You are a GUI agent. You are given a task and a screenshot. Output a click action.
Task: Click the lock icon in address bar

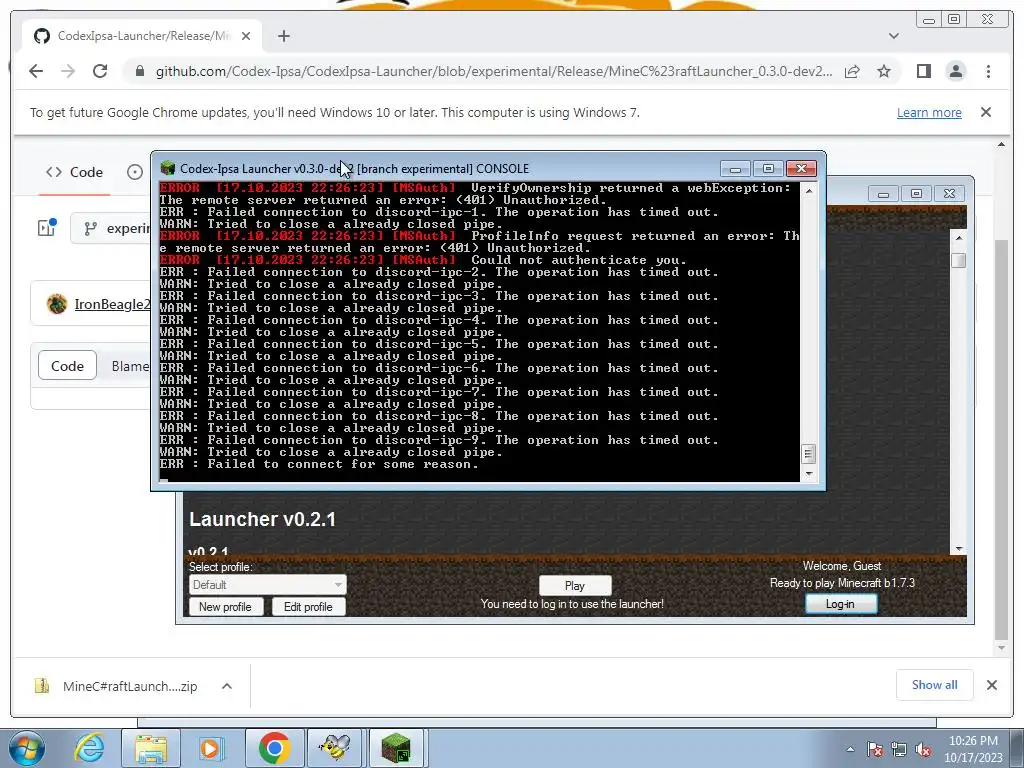pyautogui.click(x=139, y=71)
